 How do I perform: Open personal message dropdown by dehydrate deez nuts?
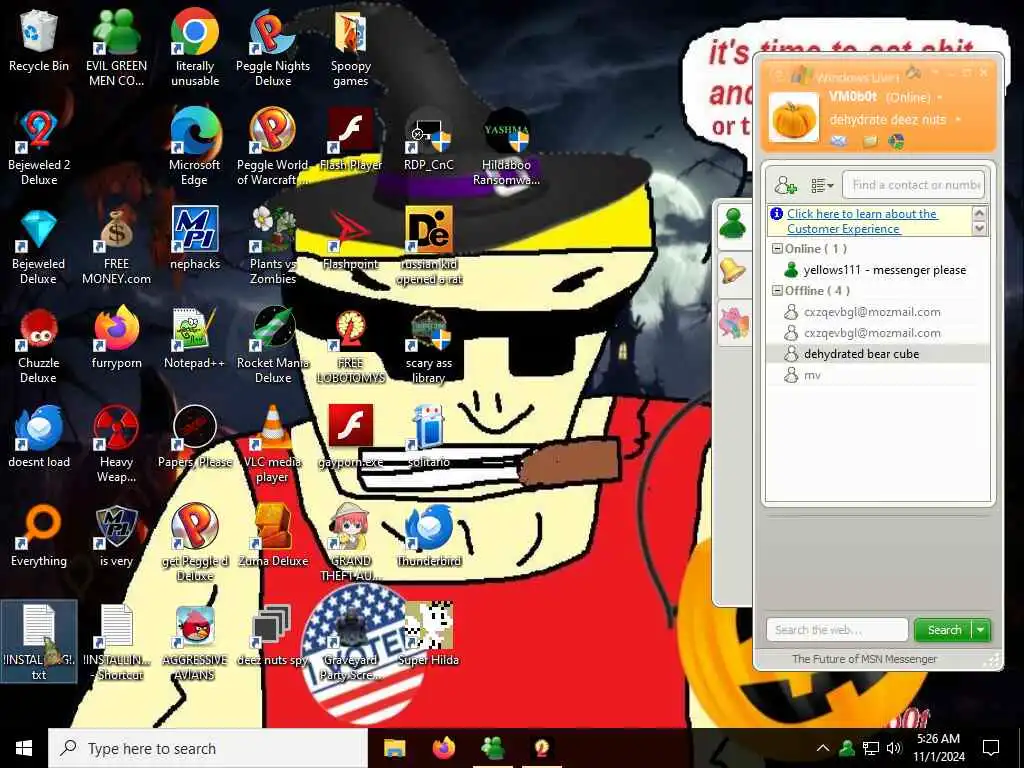pos(957,120)
